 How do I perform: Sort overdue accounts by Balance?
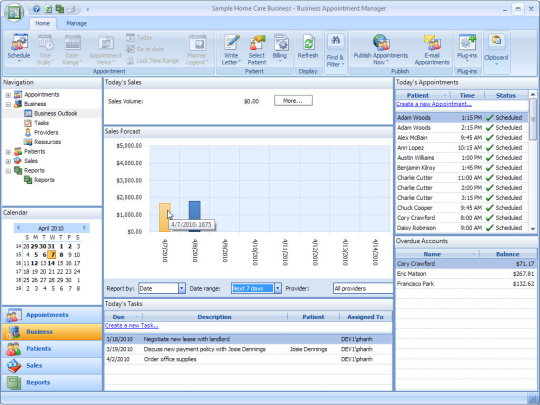coord(508,254)
